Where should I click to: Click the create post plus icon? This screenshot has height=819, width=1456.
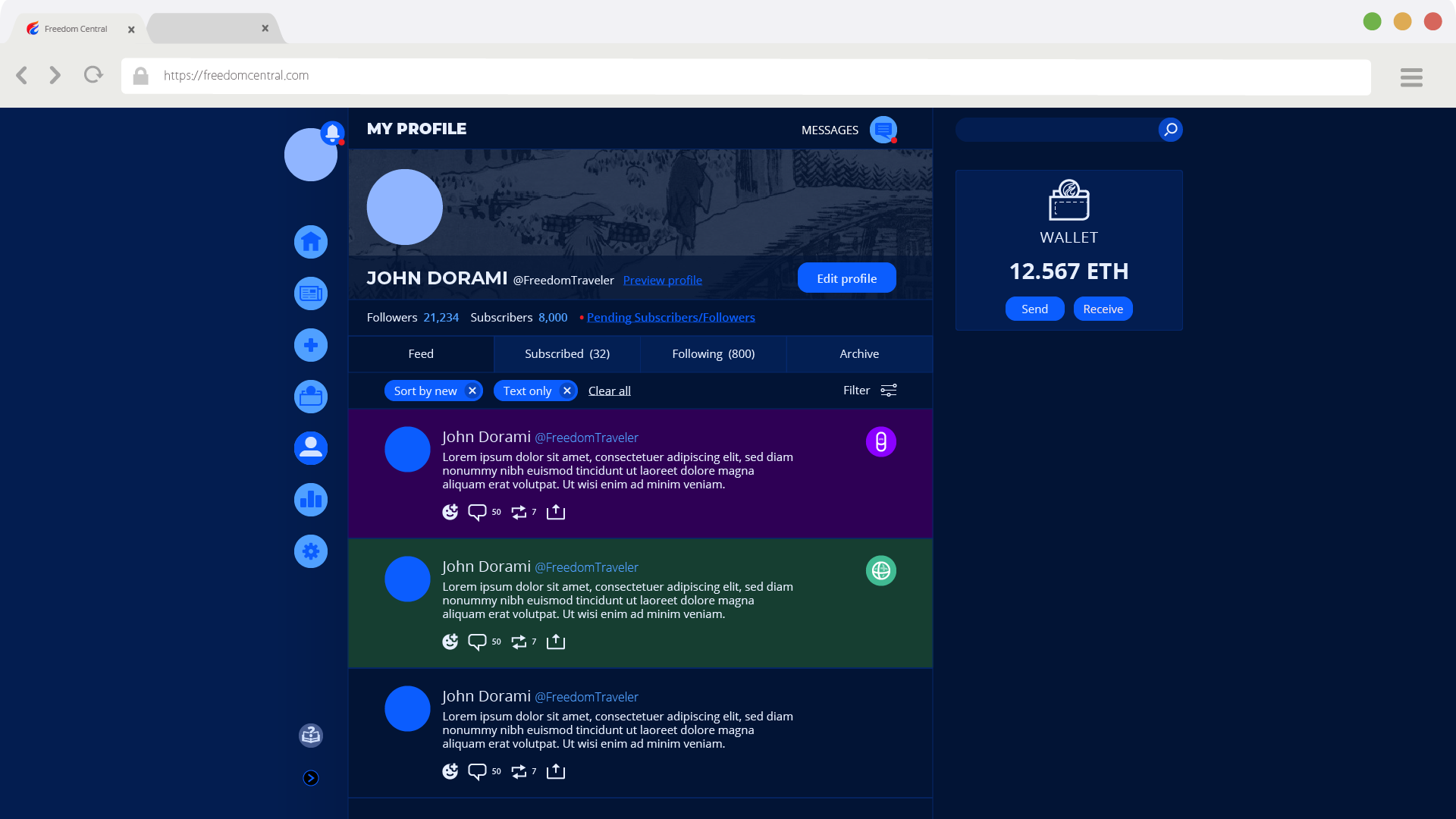point(311,345)
